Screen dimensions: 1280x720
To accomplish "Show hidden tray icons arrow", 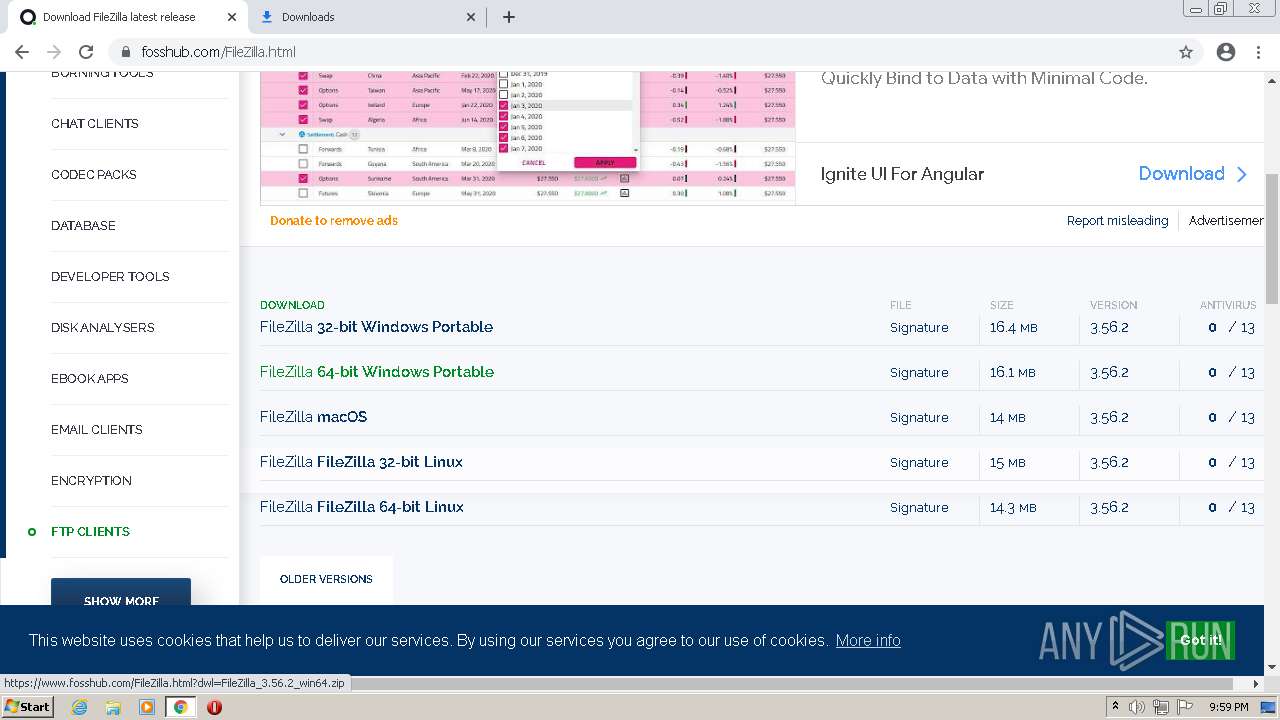I will [x=1115, y=707].
